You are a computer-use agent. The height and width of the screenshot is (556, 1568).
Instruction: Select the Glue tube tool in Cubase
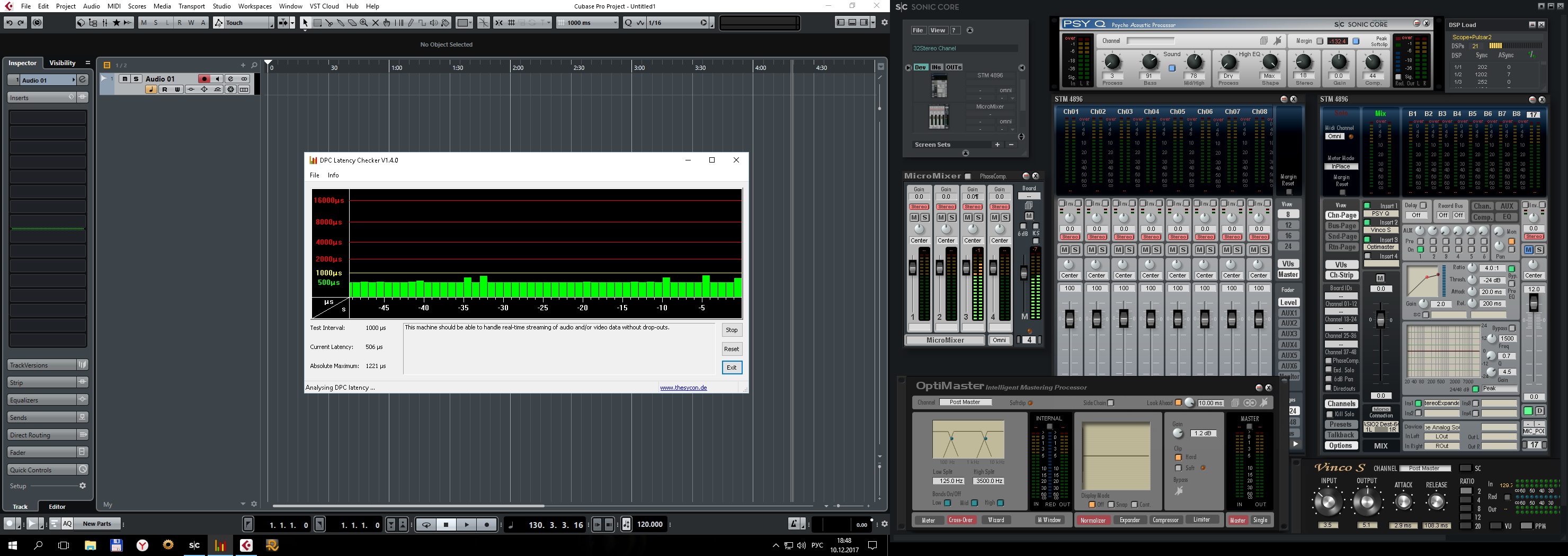click(340, 23)
